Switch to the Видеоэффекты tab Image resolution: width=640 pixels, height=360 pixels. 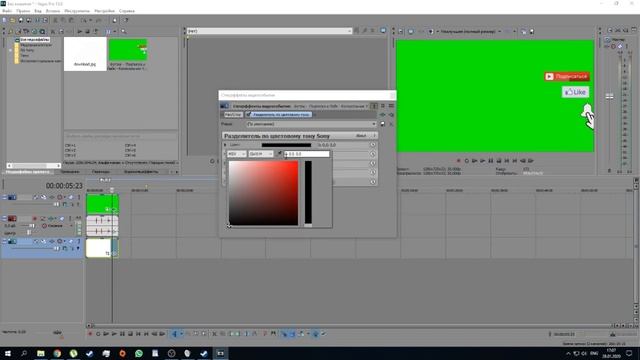(x=141, y=172)
